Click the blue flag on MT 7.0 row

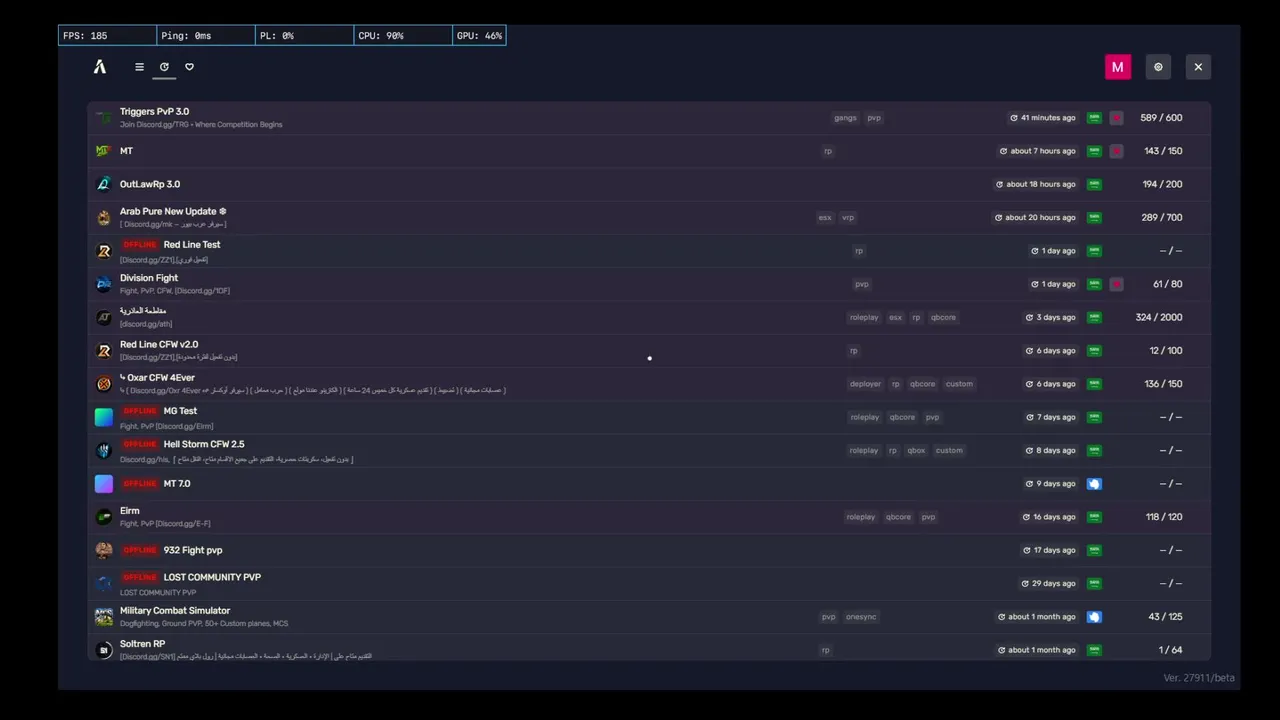coord(1094,484)
